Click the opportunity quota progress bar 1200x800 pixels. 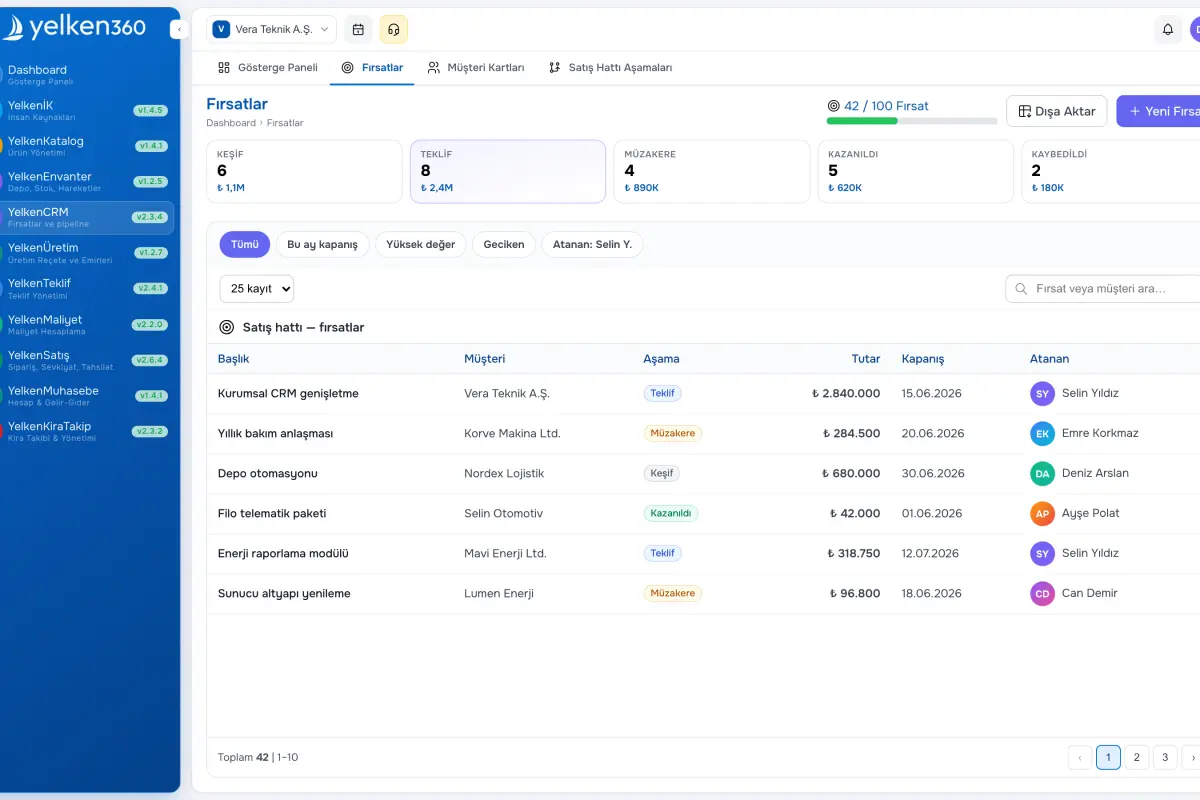click(x=912, y=121)
